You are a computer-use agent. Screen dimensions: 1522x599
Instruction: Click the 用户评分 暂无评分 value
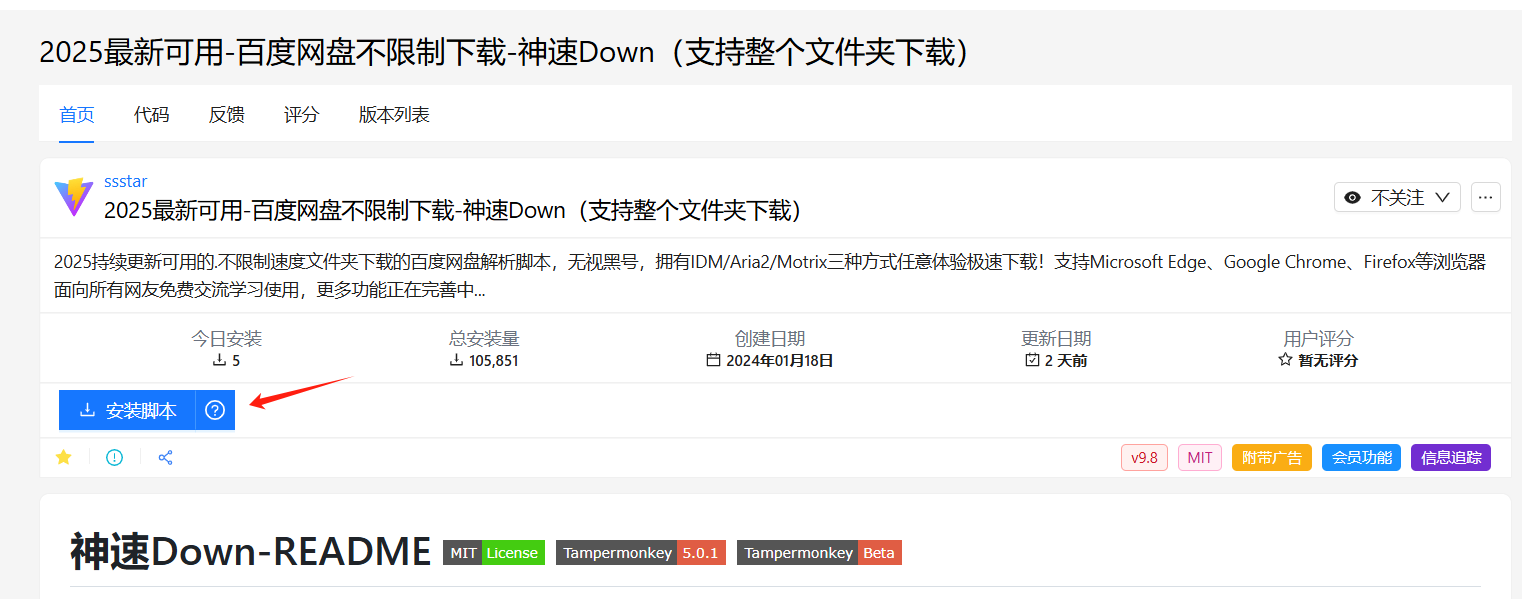(x=1318, y=361)
